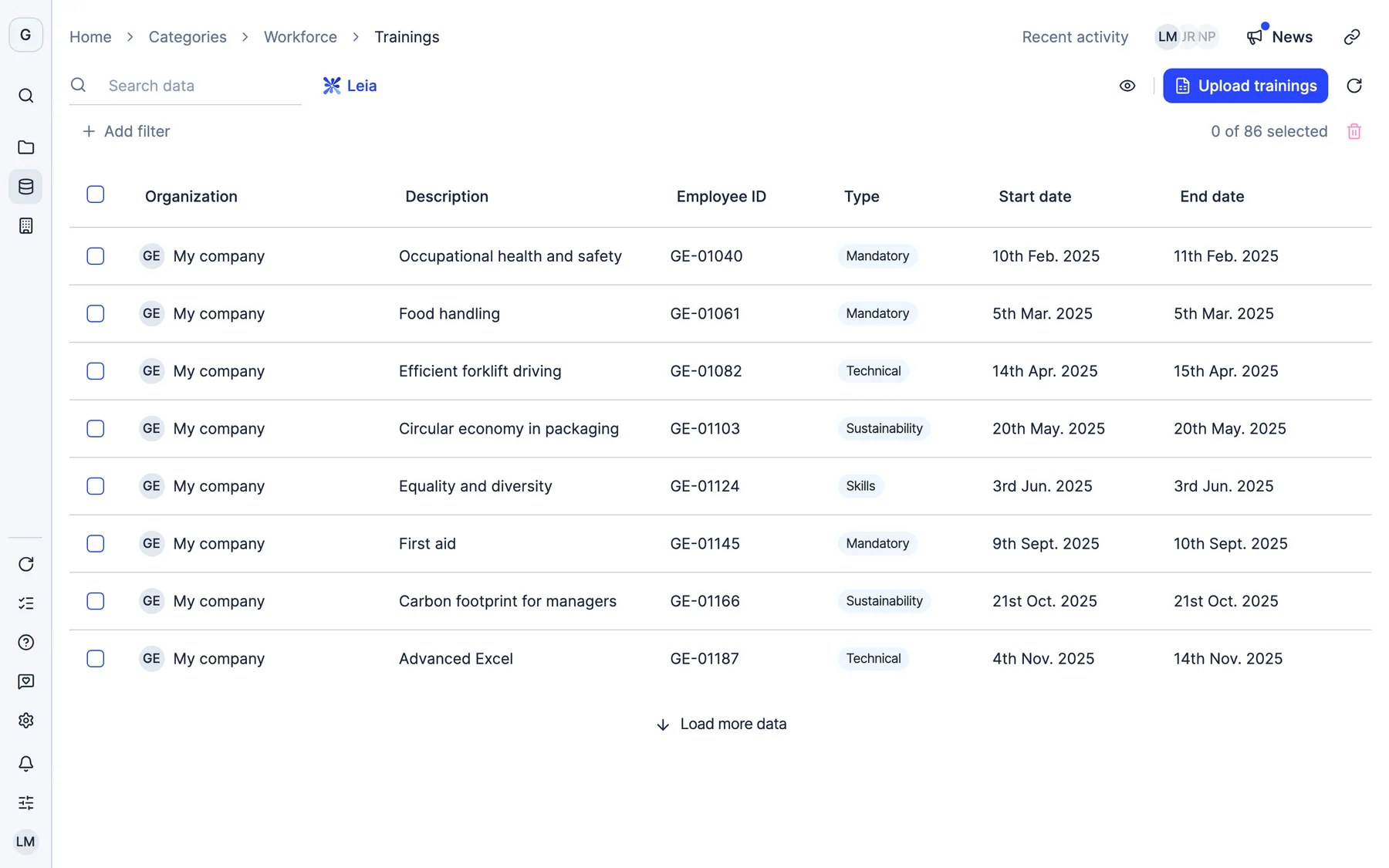Image resolution: width=1389 pixels, height=868 pixels.
Task: Check the Occupational health and safety row
Action: click(96, 256)
